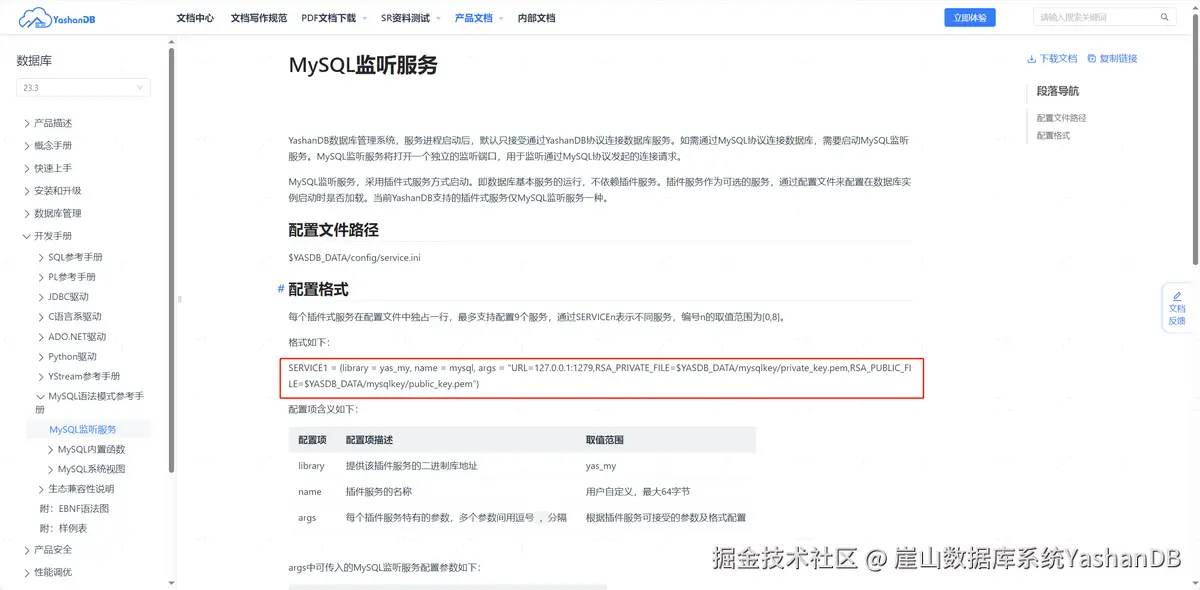The image size is (1200, 590).
Task: Expand the 生态兼容性说明 node
Action: [41, 489]
